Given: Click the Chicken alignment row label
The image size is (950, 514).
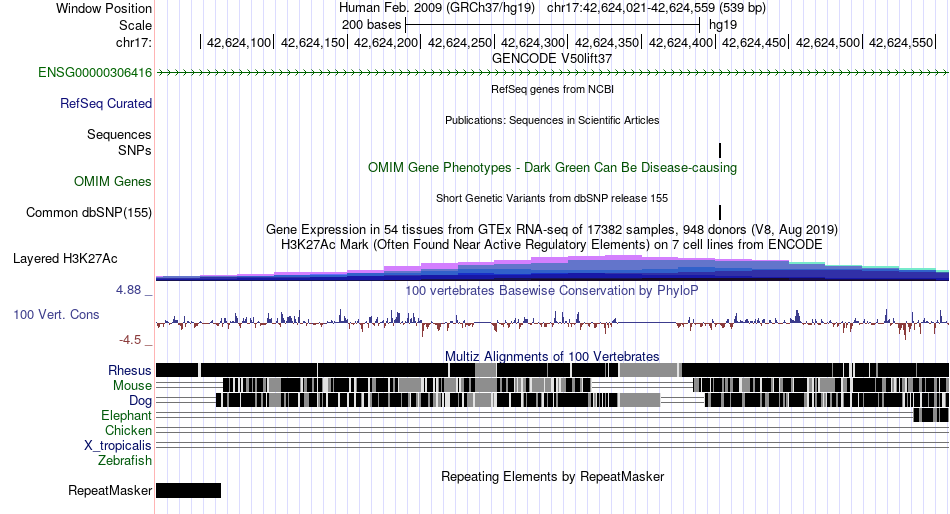Looking at the screenshot, I should tap(128, 430).
